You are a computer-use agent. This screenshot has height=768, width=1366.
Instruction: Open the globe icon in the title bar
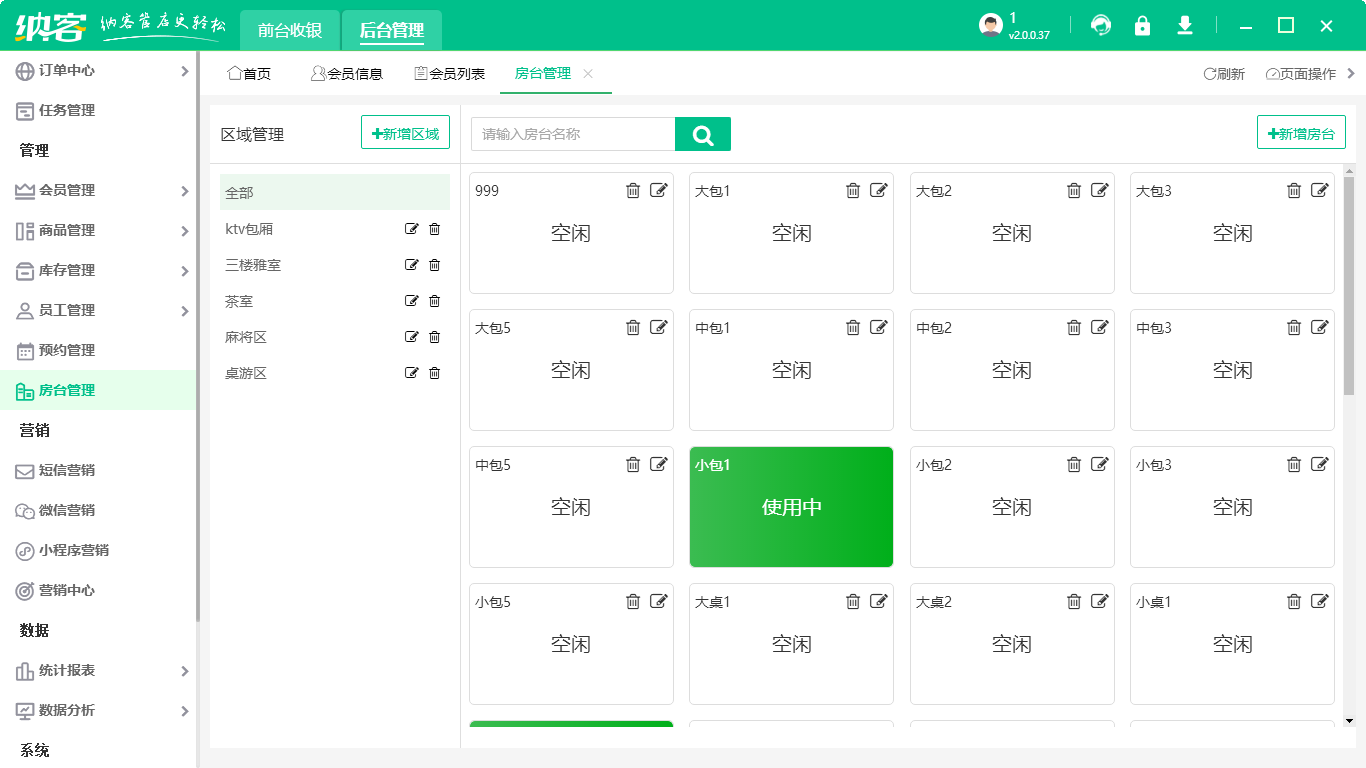(x=1100, y=26)
